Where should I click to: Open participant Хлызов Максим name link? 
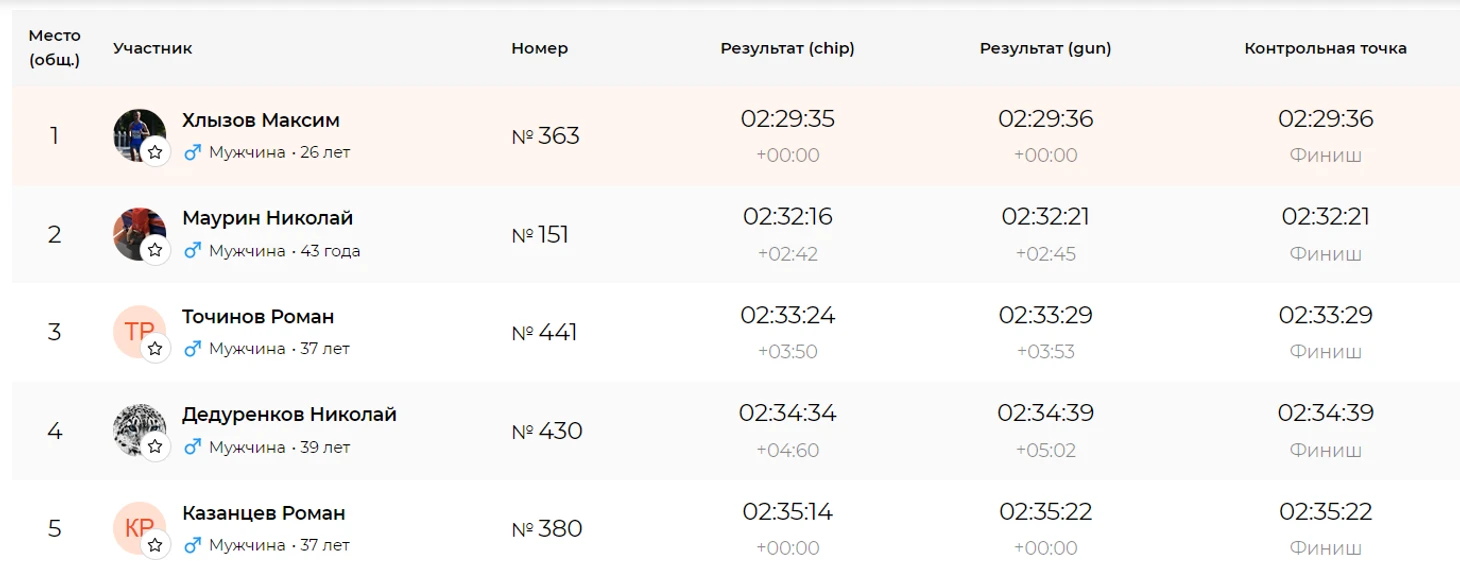point(260,120)
